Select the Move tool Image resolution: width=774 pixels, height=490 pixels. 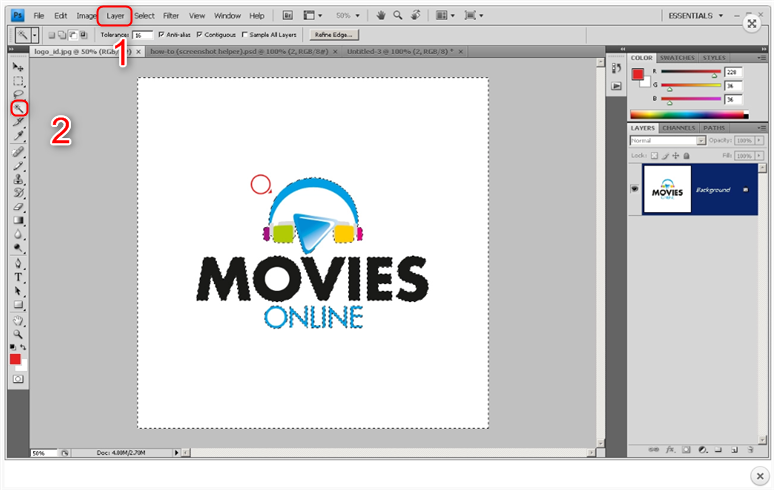tap(18, 66)
